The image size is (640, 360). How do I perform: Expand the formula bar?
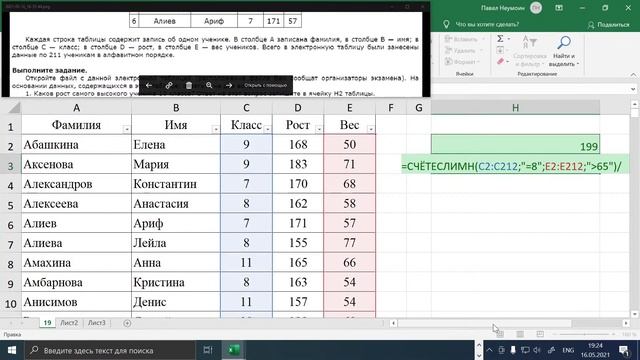[x=633, y=89]
